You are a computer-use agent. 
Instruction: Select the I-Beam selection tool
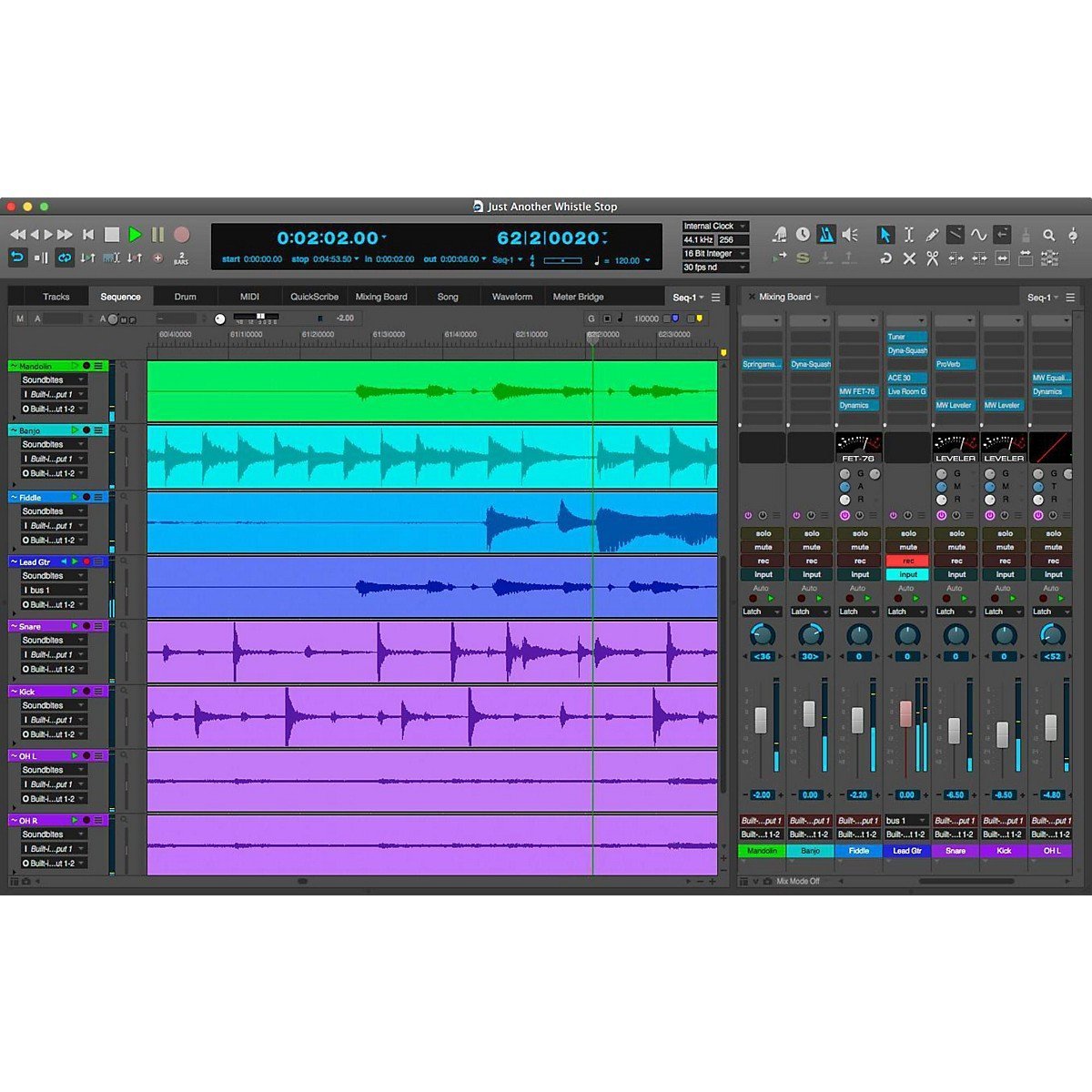coord(908,235)
